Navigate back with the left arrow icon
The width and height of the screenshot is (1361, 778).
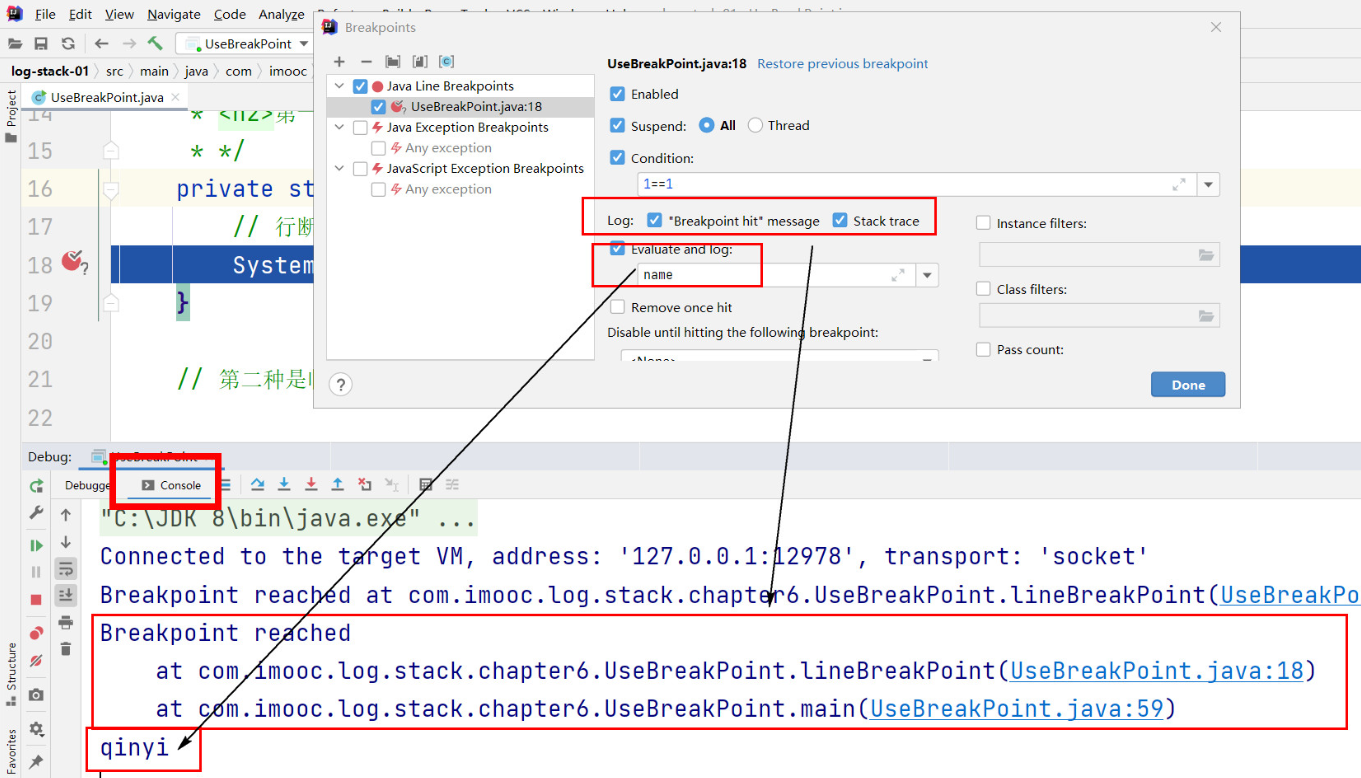tap(101, 43)
